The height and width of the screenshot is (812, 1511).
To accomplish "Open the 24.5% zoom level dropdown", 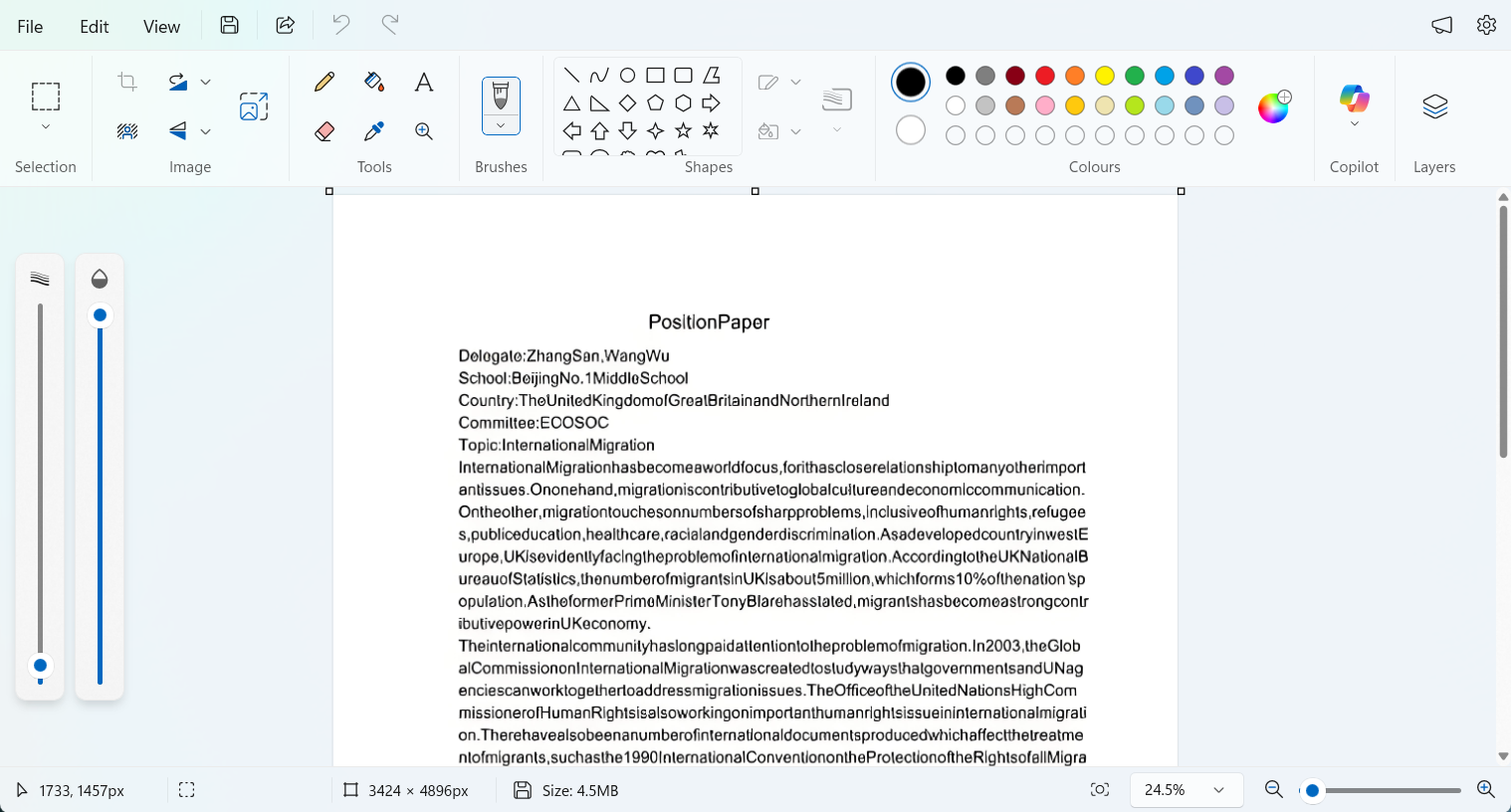I will click(x=1187, y=790).
